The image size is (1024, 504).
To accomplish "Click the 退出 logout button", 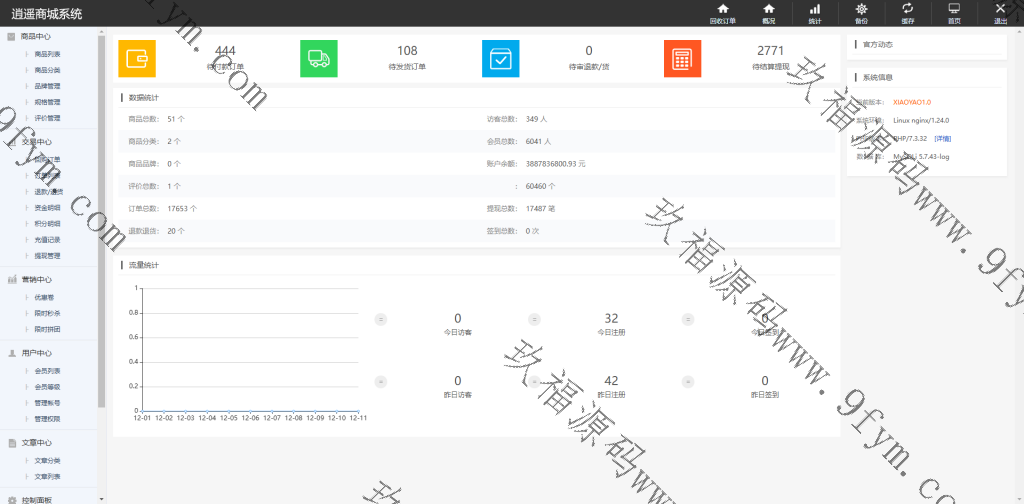I will pyautogui.click(x=1000, y=13).
